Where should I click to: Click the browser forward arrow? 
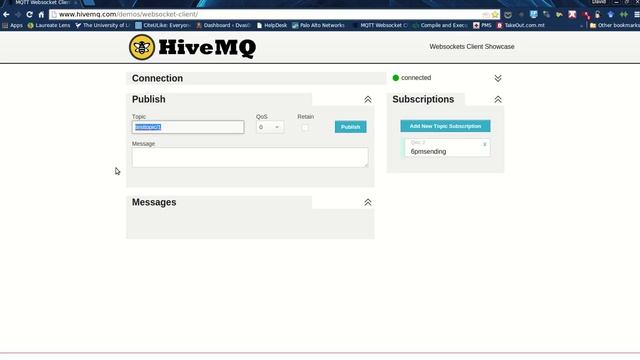[18, 14]
